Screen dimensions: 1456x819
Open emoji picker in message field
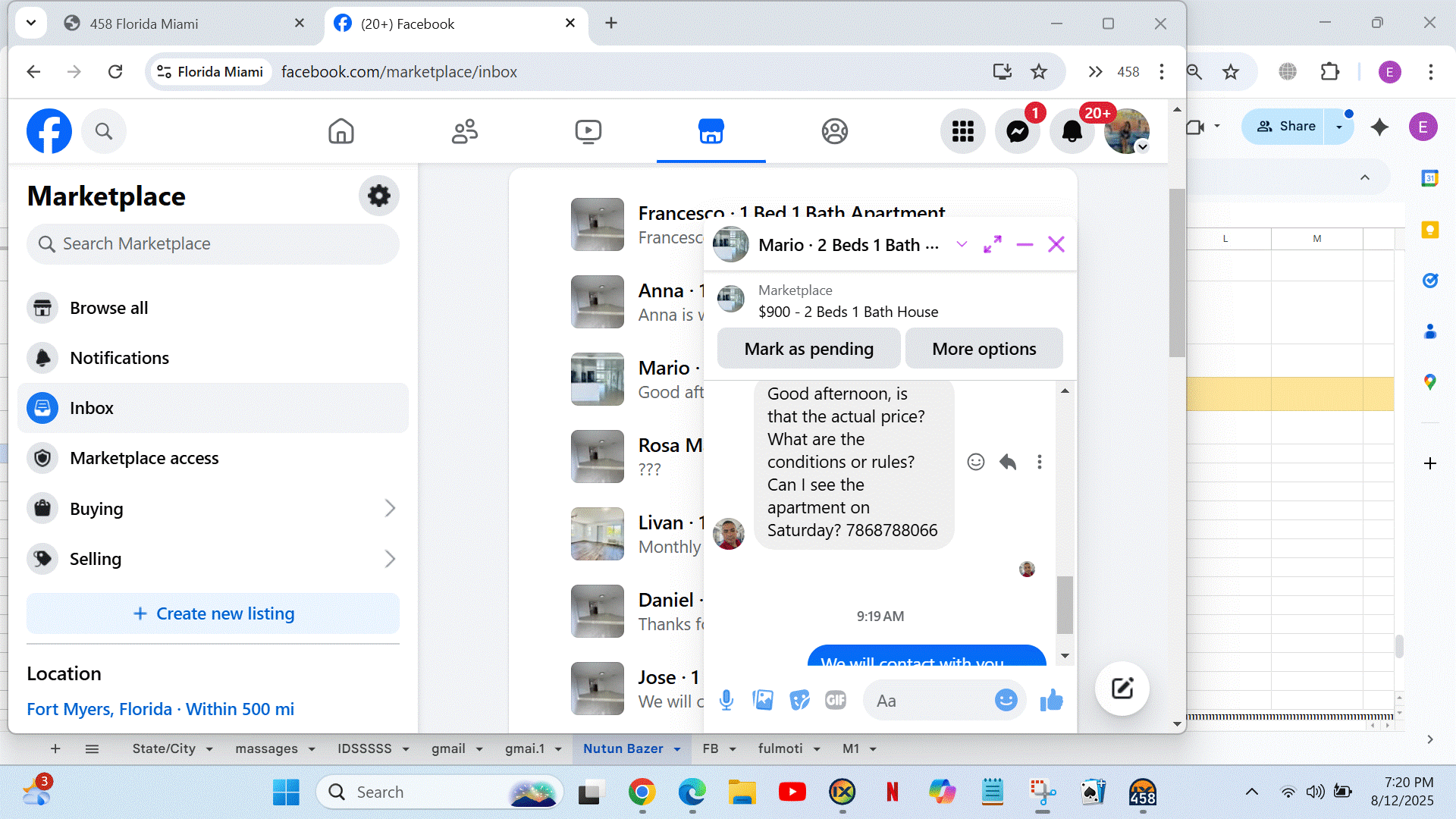(1006, 700)
